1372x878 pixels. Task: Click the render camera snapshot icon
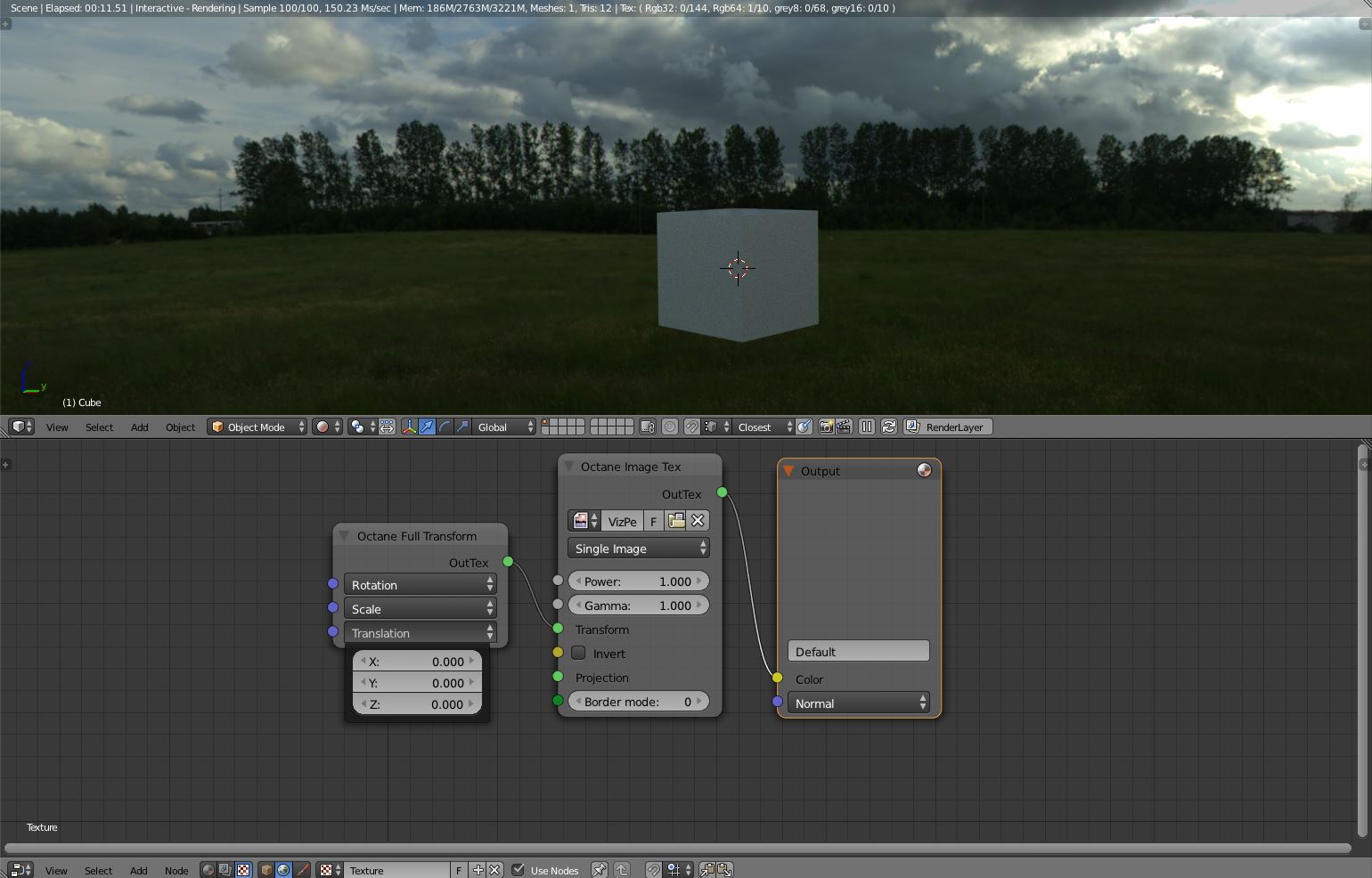tap(826, 427)
